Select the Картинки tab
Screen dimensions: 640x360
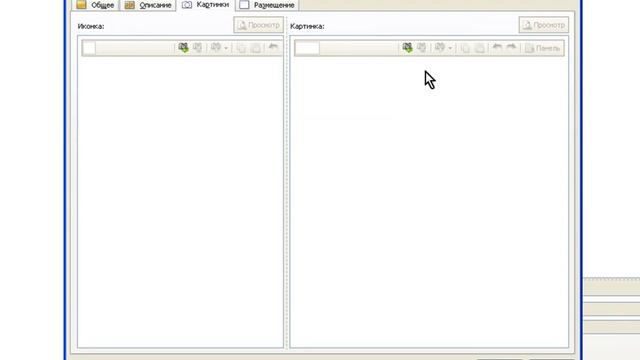pyautogui.click(x=205, y=5)
